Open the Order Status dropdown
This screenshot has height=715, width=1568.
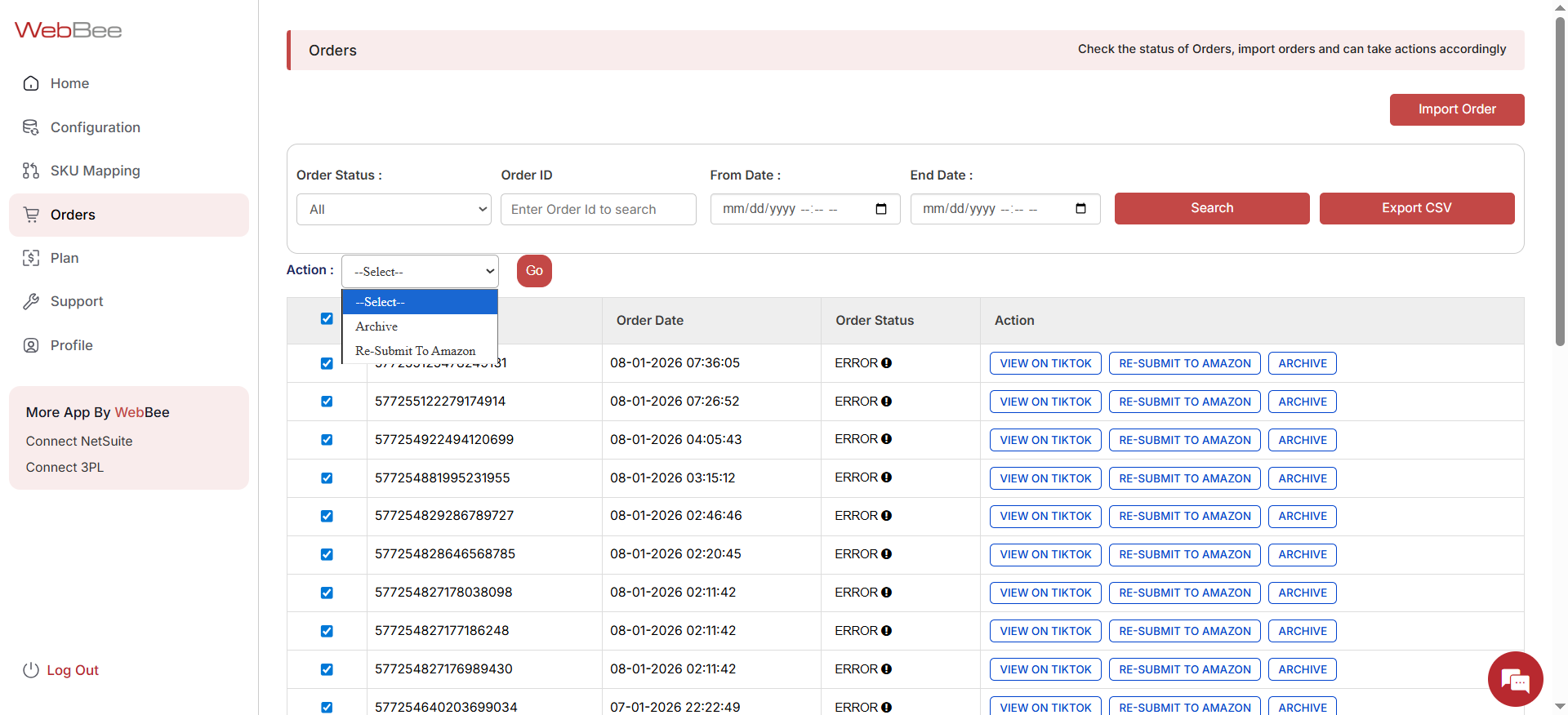(394, 209)
